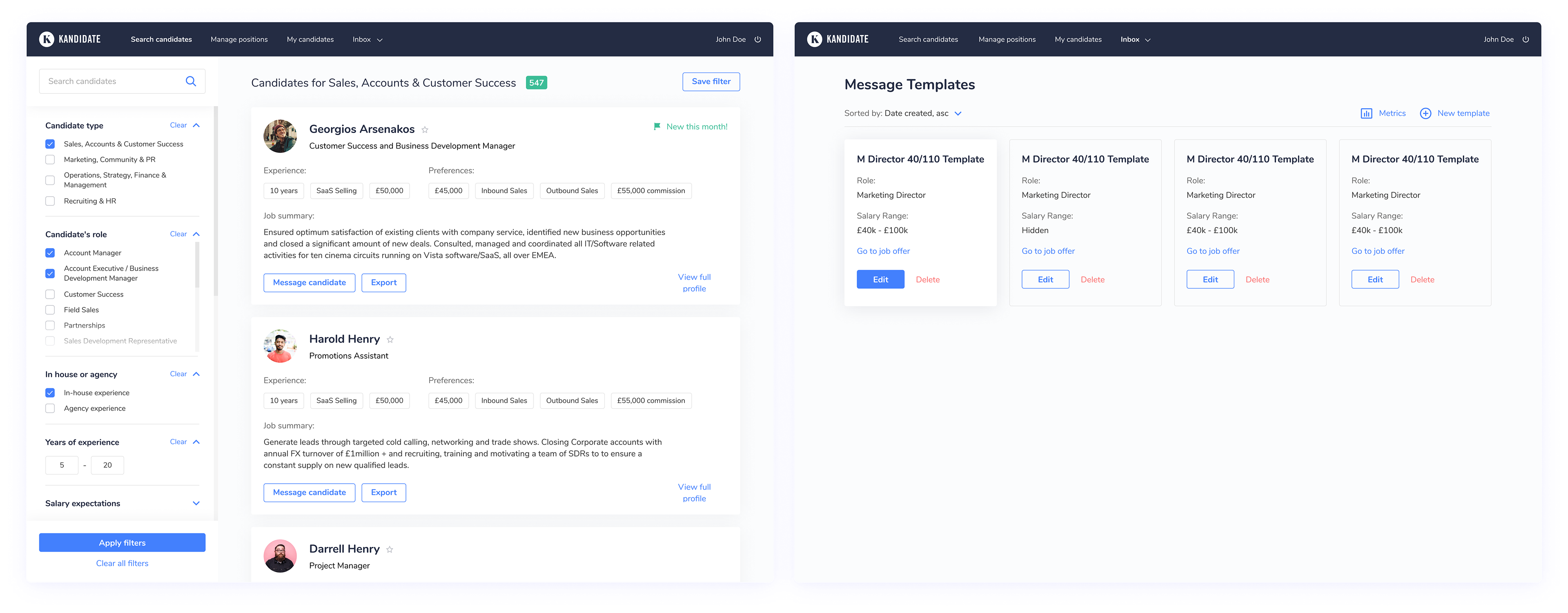Star Darrell Henry as favorite
This screenshot has width=1568, height=613.
(x=390, y=550)
